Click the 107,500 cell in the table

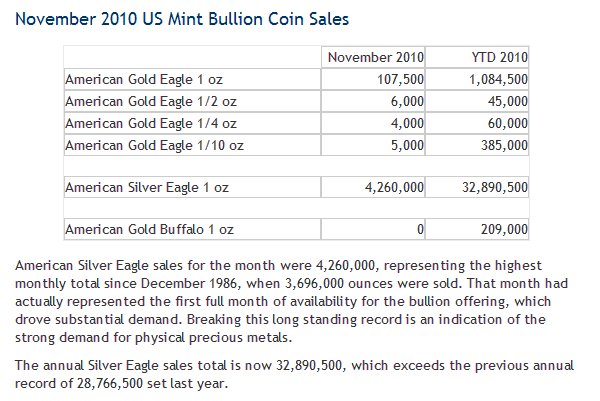pos(398,79)
